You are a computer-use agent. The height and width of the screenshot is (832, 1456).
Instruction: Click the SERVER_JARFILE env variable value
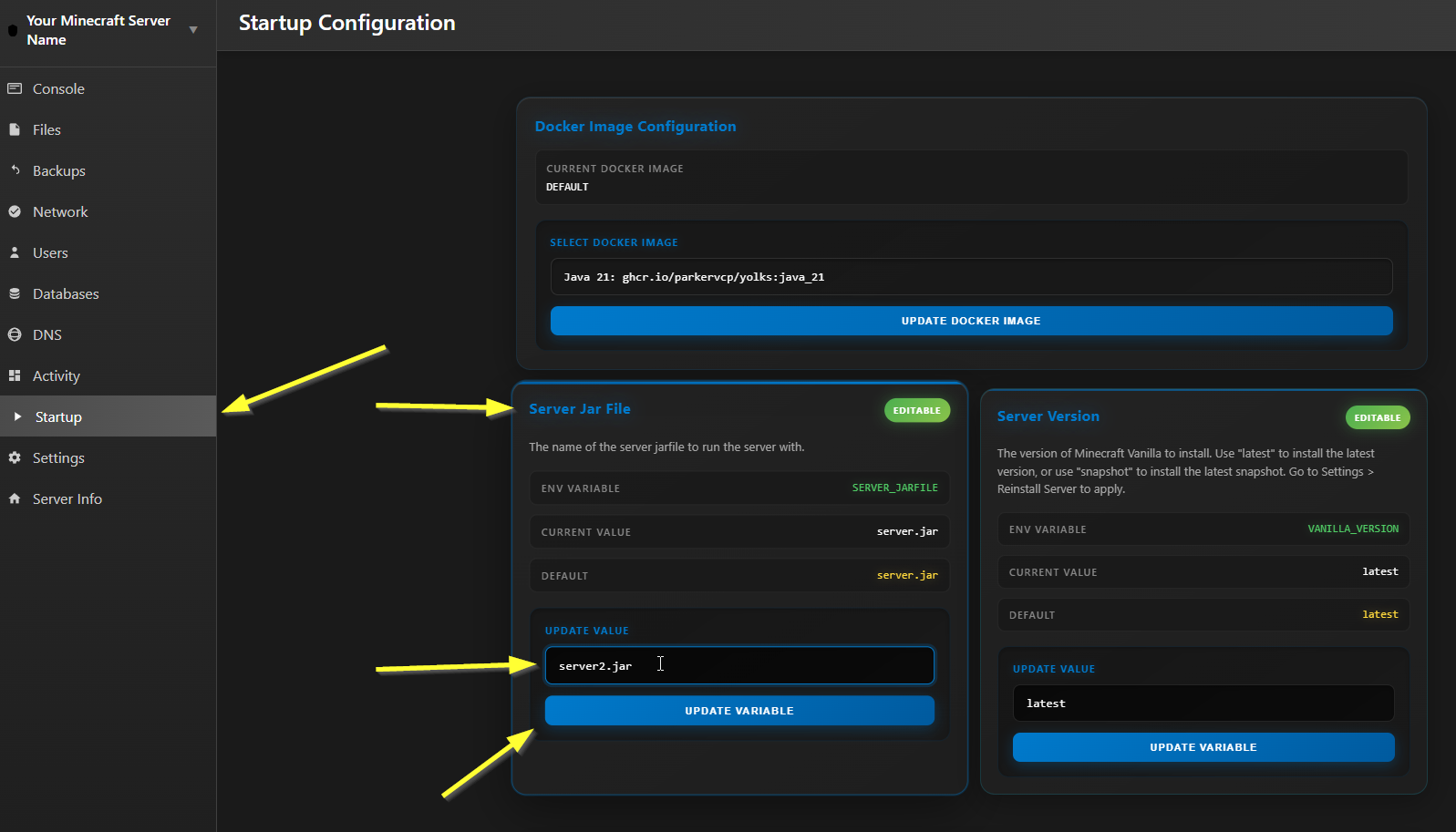pos(894,488)
